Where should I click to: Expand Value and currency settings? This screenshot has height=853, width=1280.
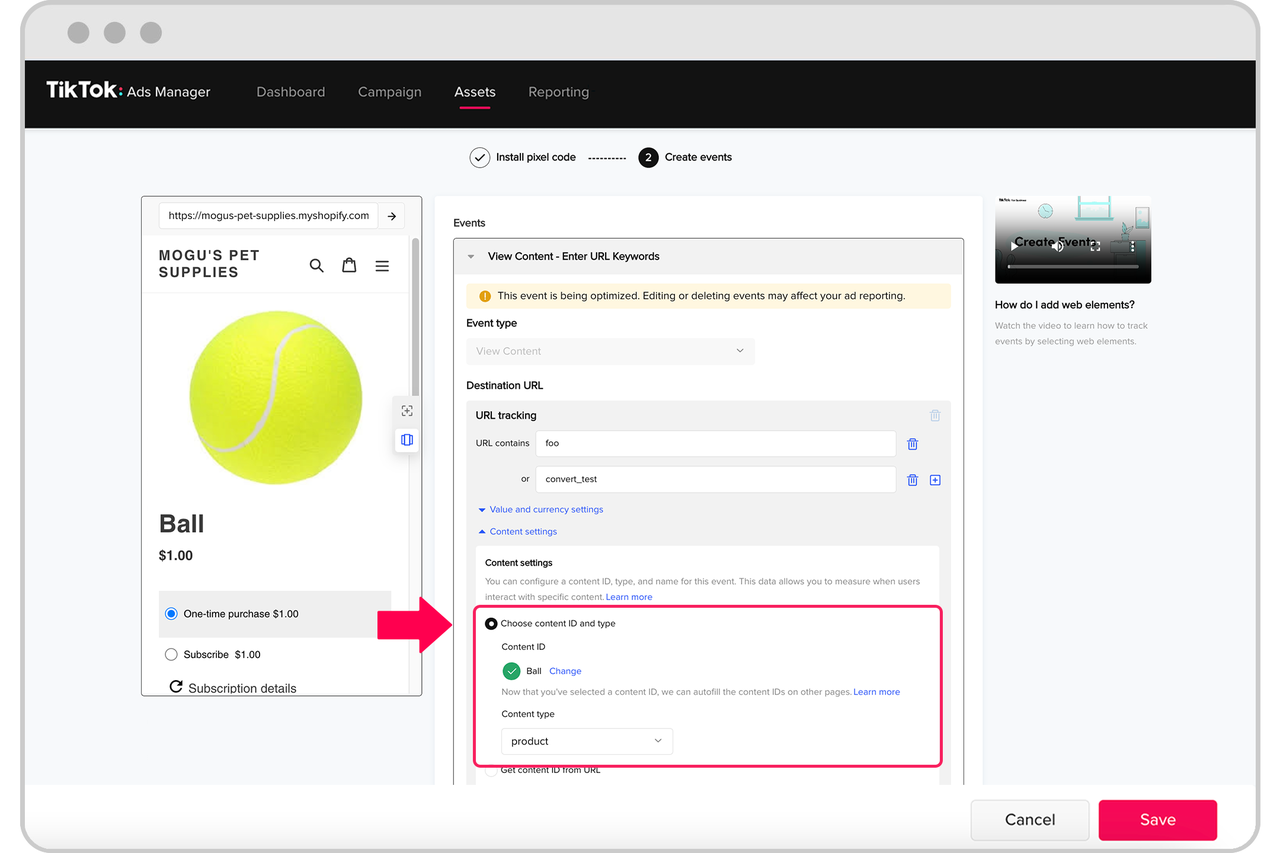click(x=546, y=510)
